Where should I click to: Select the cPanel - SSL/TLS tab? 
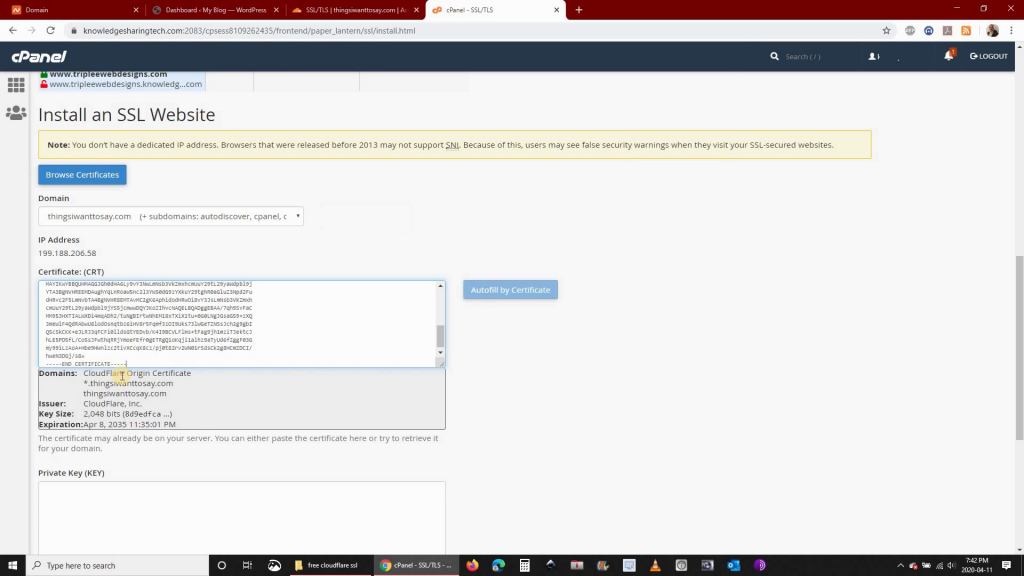click(x=494, y=10)
